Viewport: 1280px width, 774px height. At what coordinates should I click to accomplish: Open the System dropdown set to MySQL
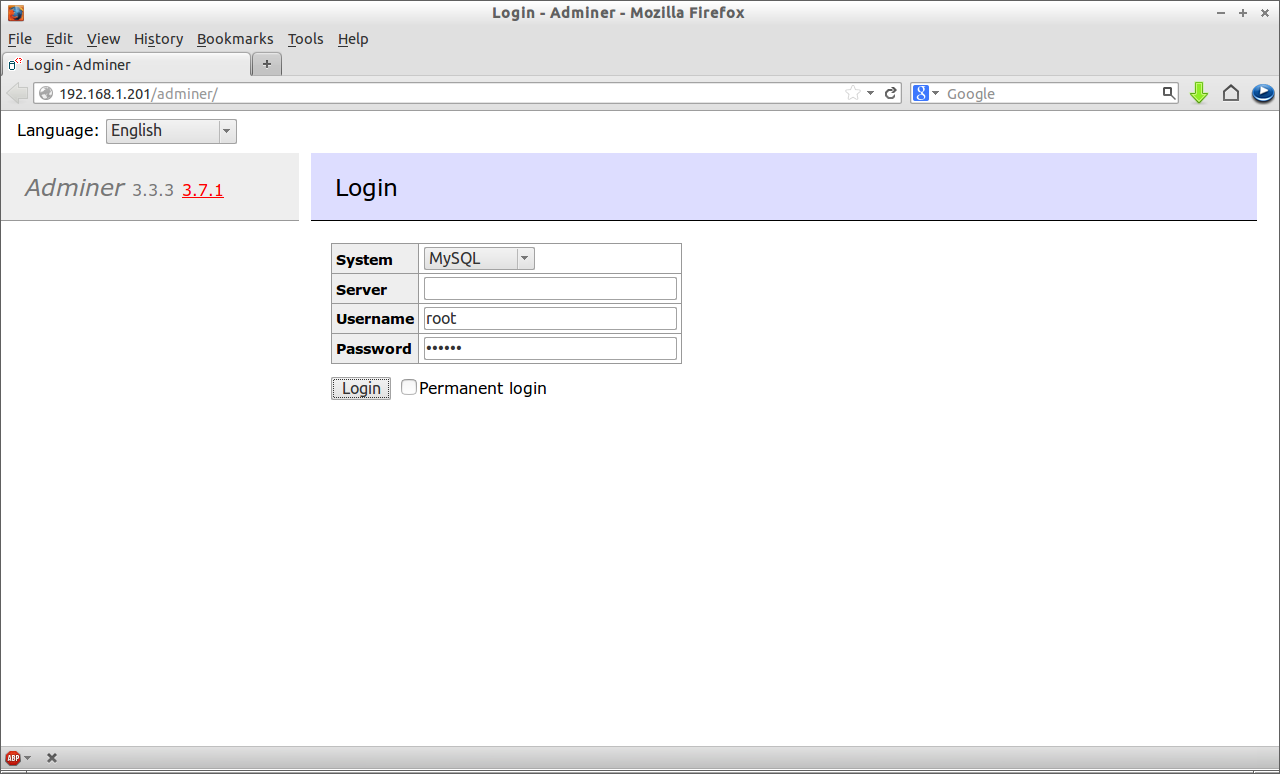tap(479, 259)
